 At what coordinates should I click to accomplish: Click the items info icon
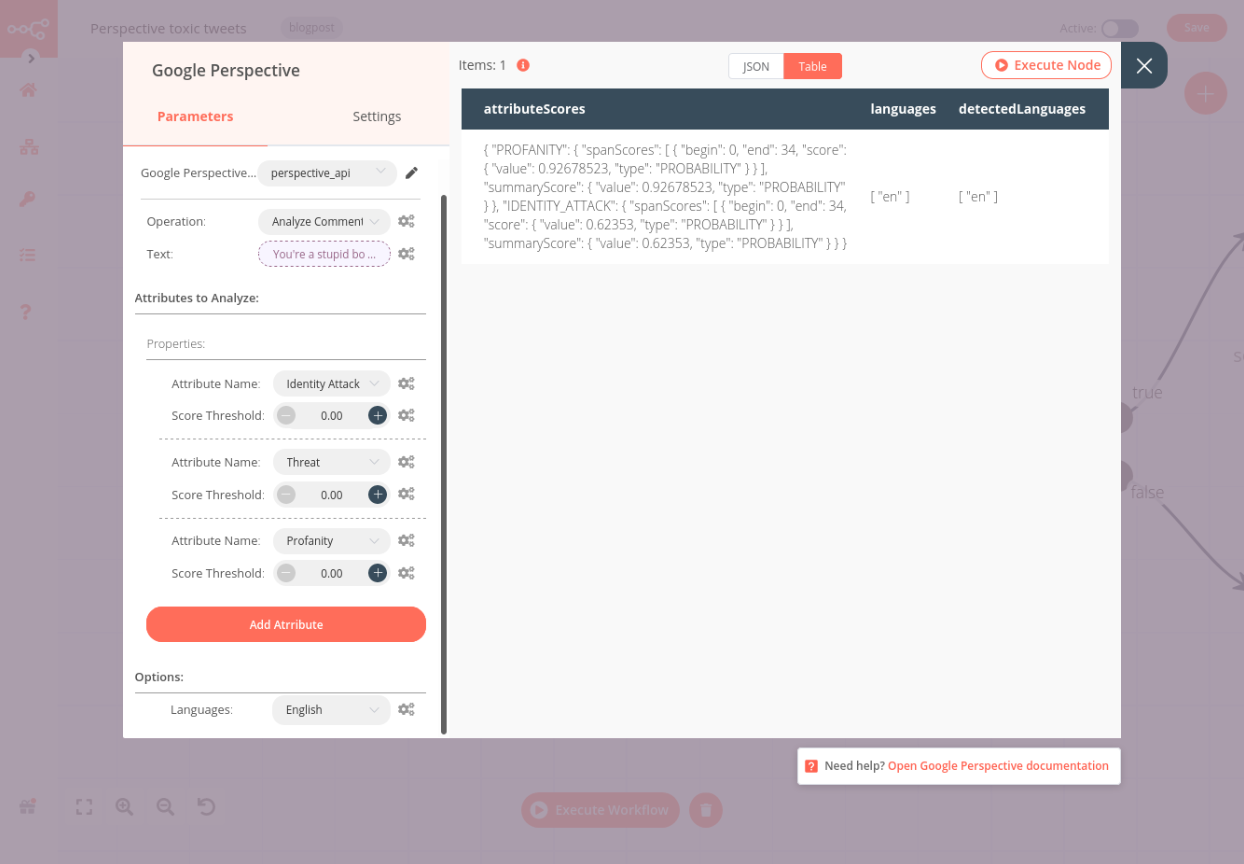click(523, 65)
